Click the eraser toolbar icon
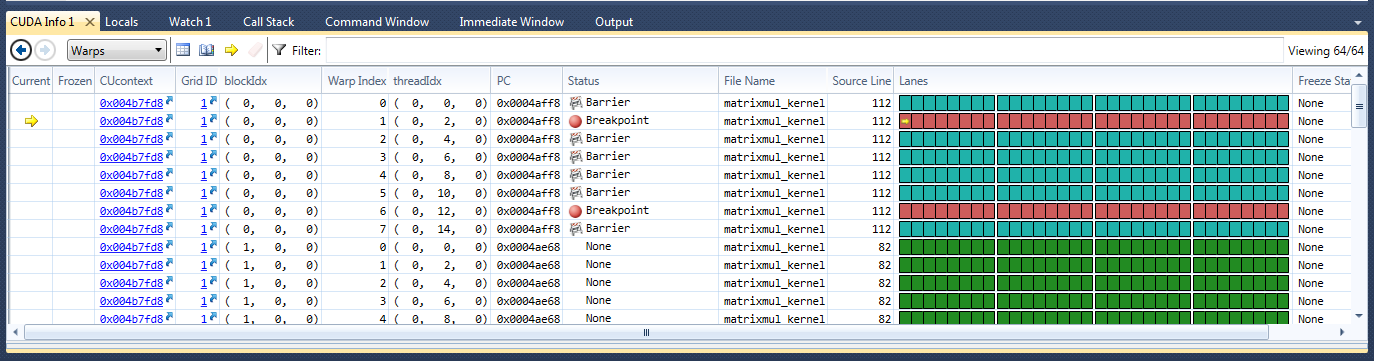 pos(255,50)
